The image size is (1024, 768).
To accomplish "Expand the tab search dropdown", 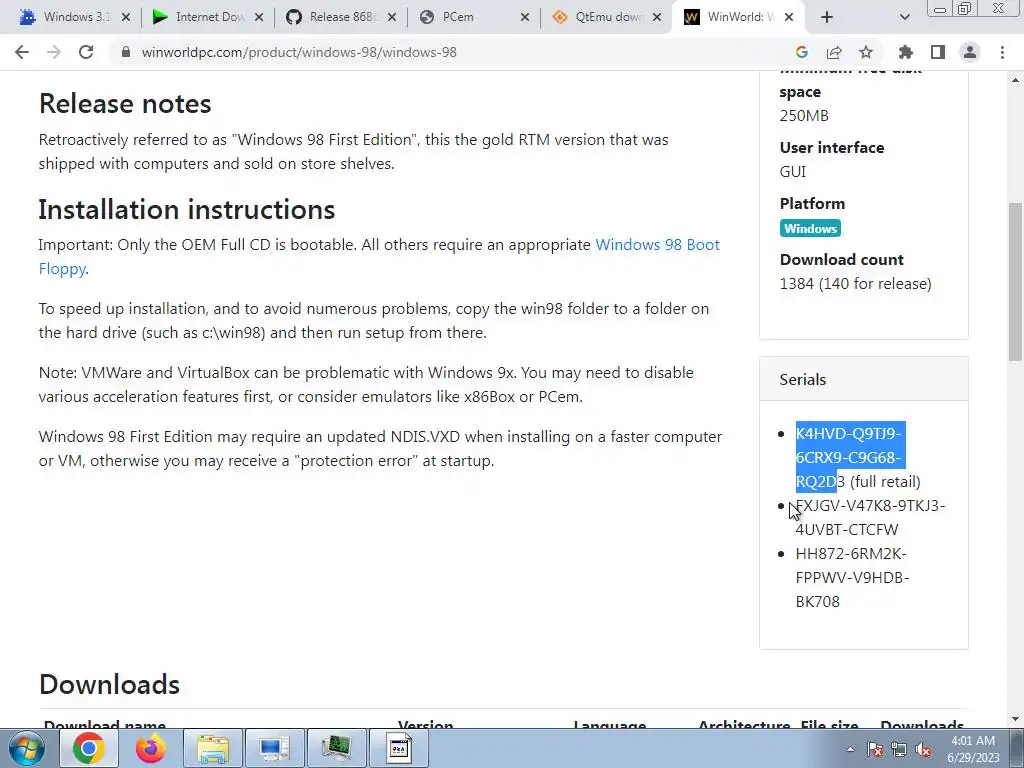I will (x=904, y=17).
